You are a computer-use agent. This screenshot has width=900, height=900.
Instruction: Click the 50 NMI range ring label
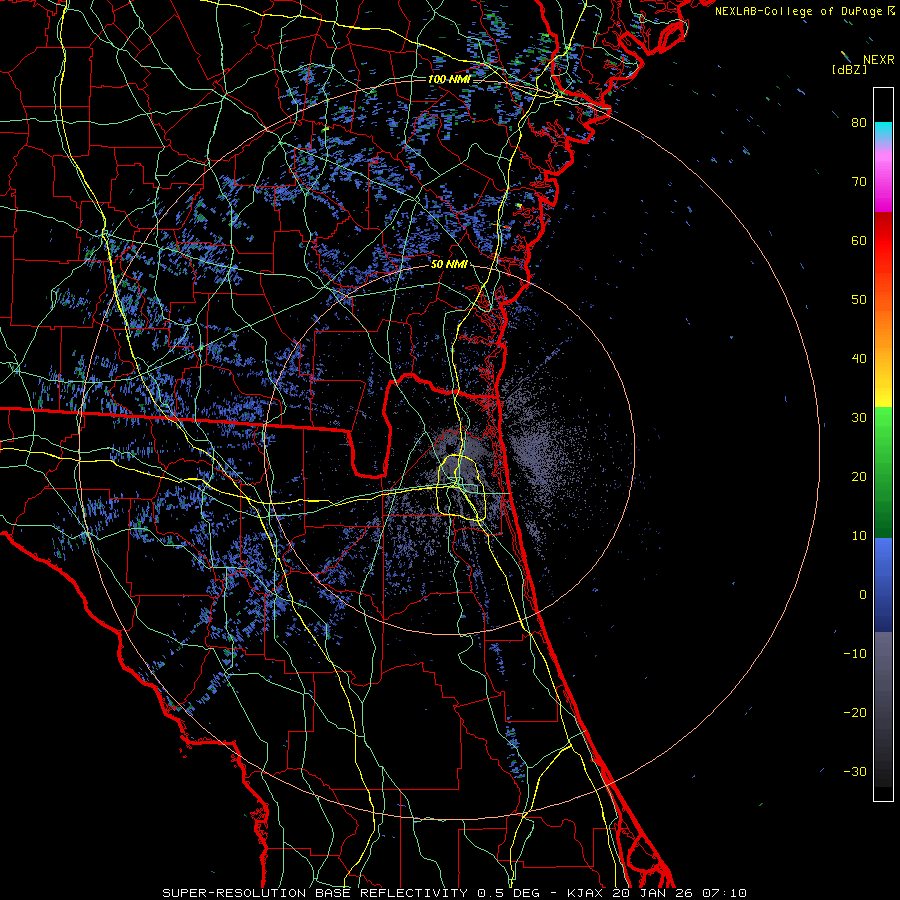coord(449,265)
